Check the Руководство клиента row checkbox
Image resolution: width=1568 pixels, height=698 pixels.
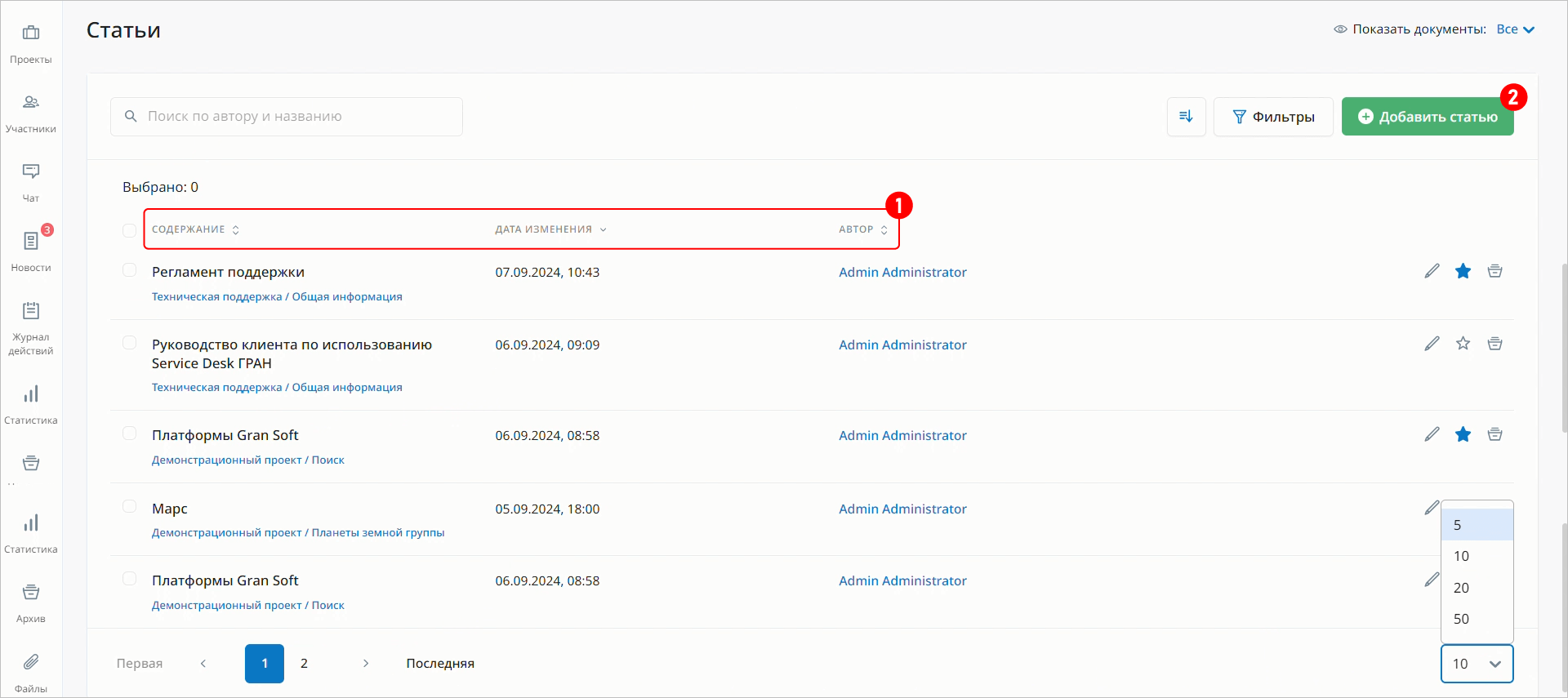click(x=129, y=343)
